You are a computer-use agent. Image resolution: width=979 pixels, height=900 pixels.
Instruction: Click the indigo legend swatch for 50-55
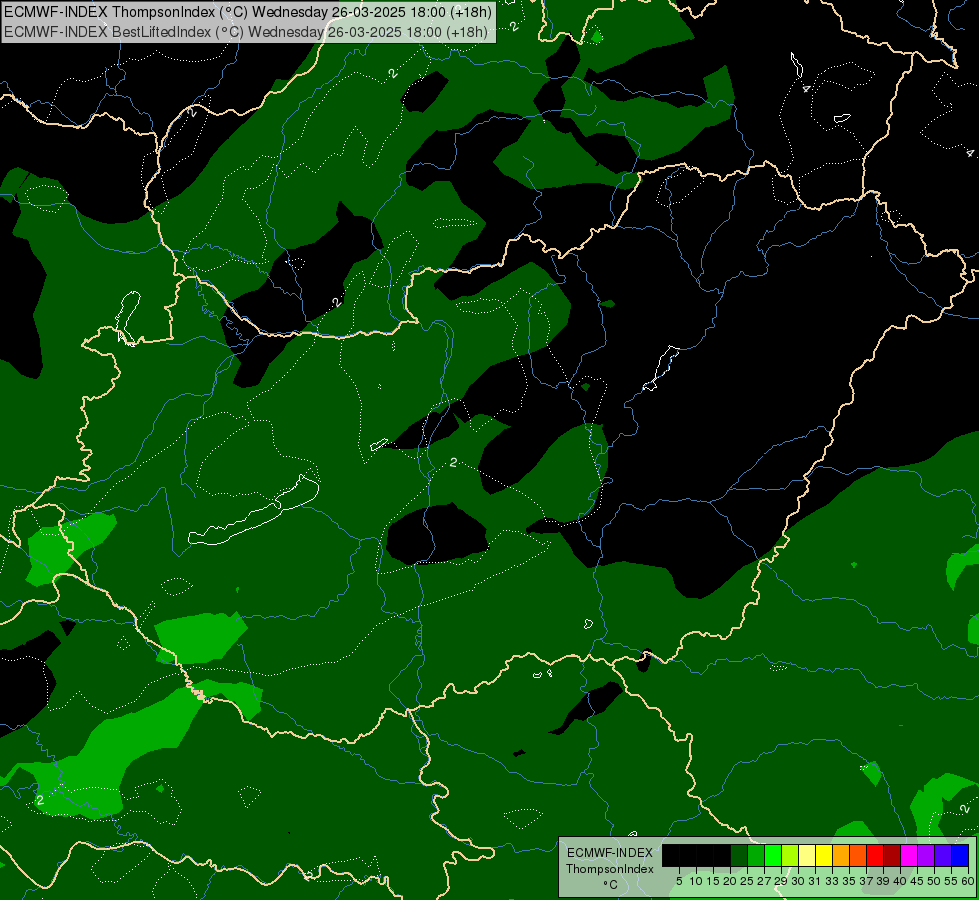click(x=943, y=855)
